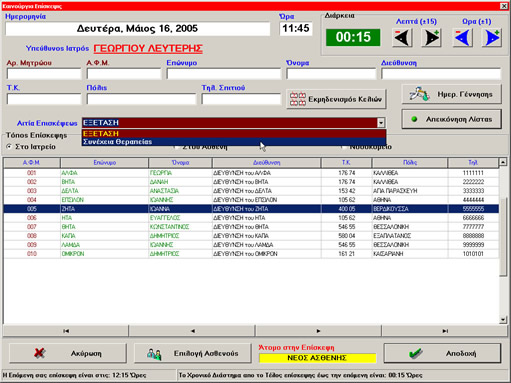Select patient row 001 ΑΛΦΑ
511x383 pixels.
coord(251,173)
